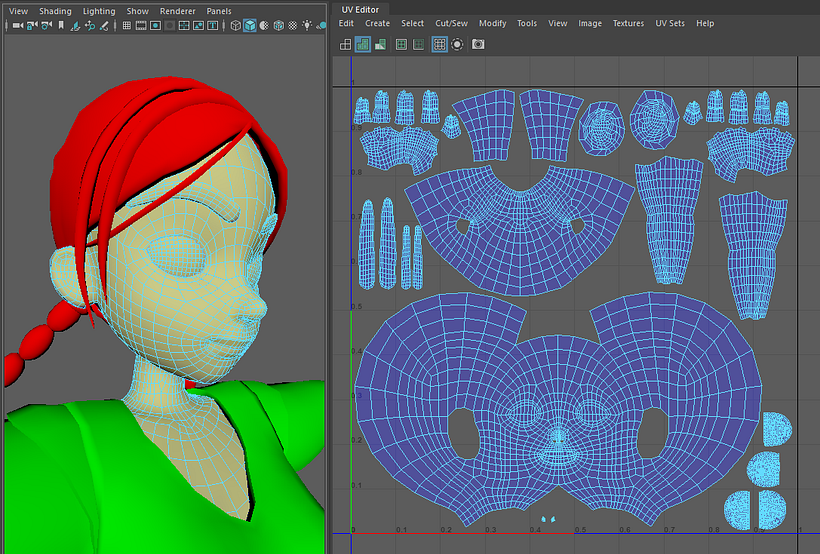
Task: Open UV Editor Edit menu
Action: (346, 24)
